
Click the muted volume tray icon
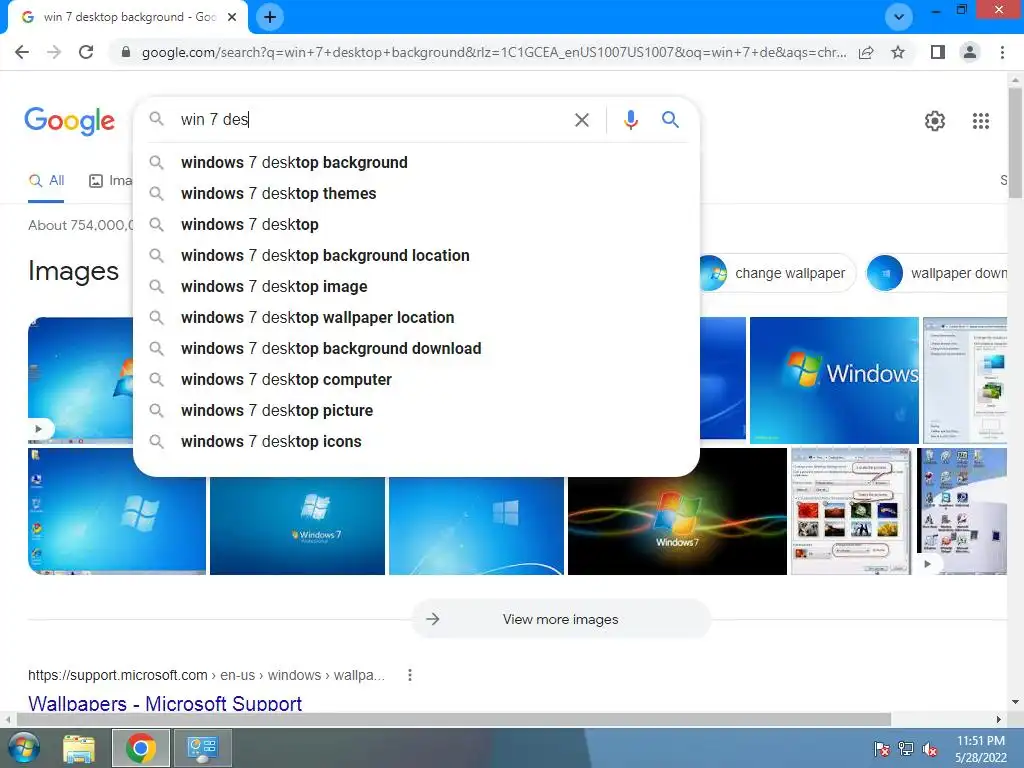pyautogui.click(x=930, y=749)
